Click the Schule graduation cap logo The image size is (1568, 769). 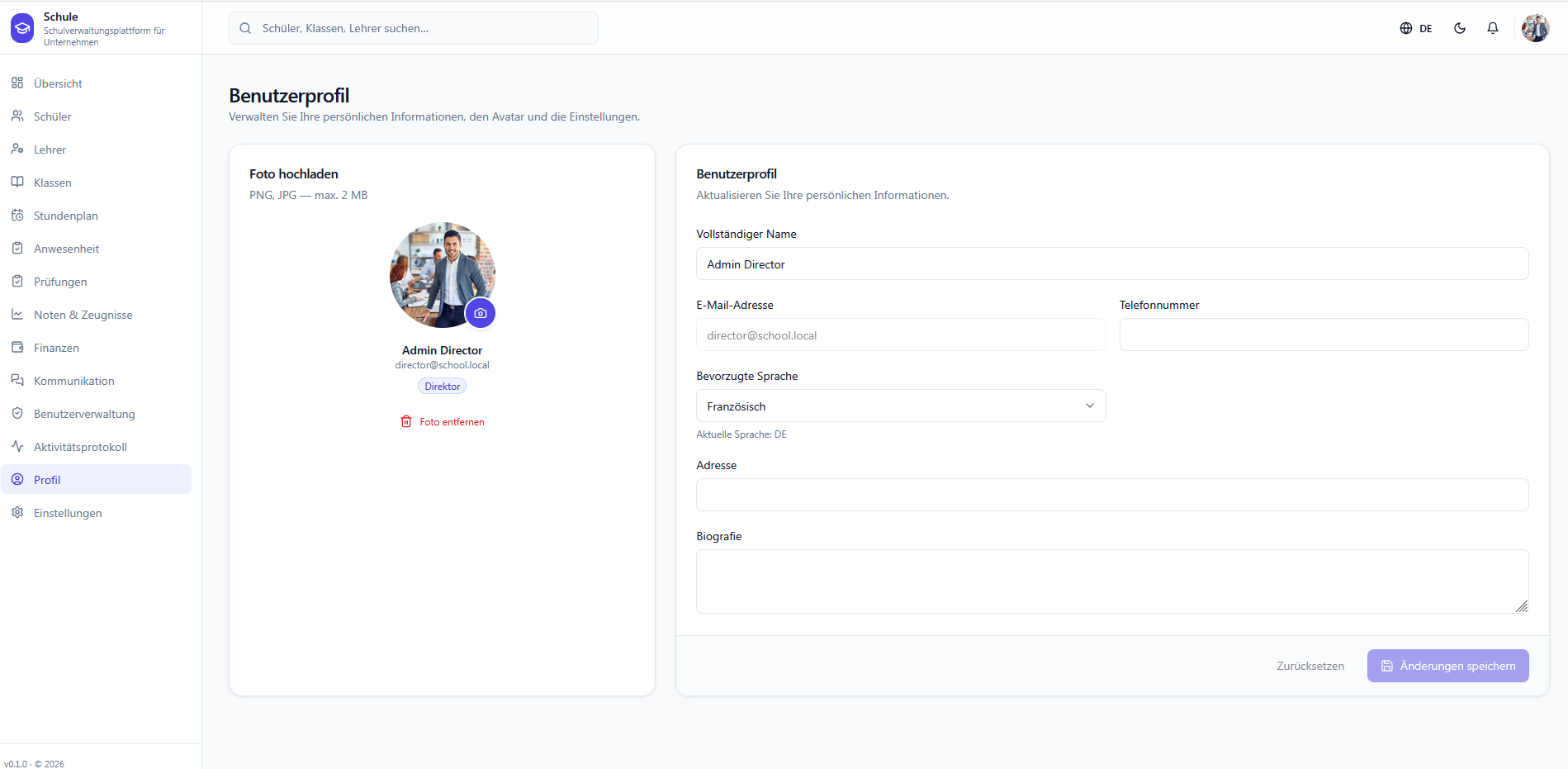(22, 28)
